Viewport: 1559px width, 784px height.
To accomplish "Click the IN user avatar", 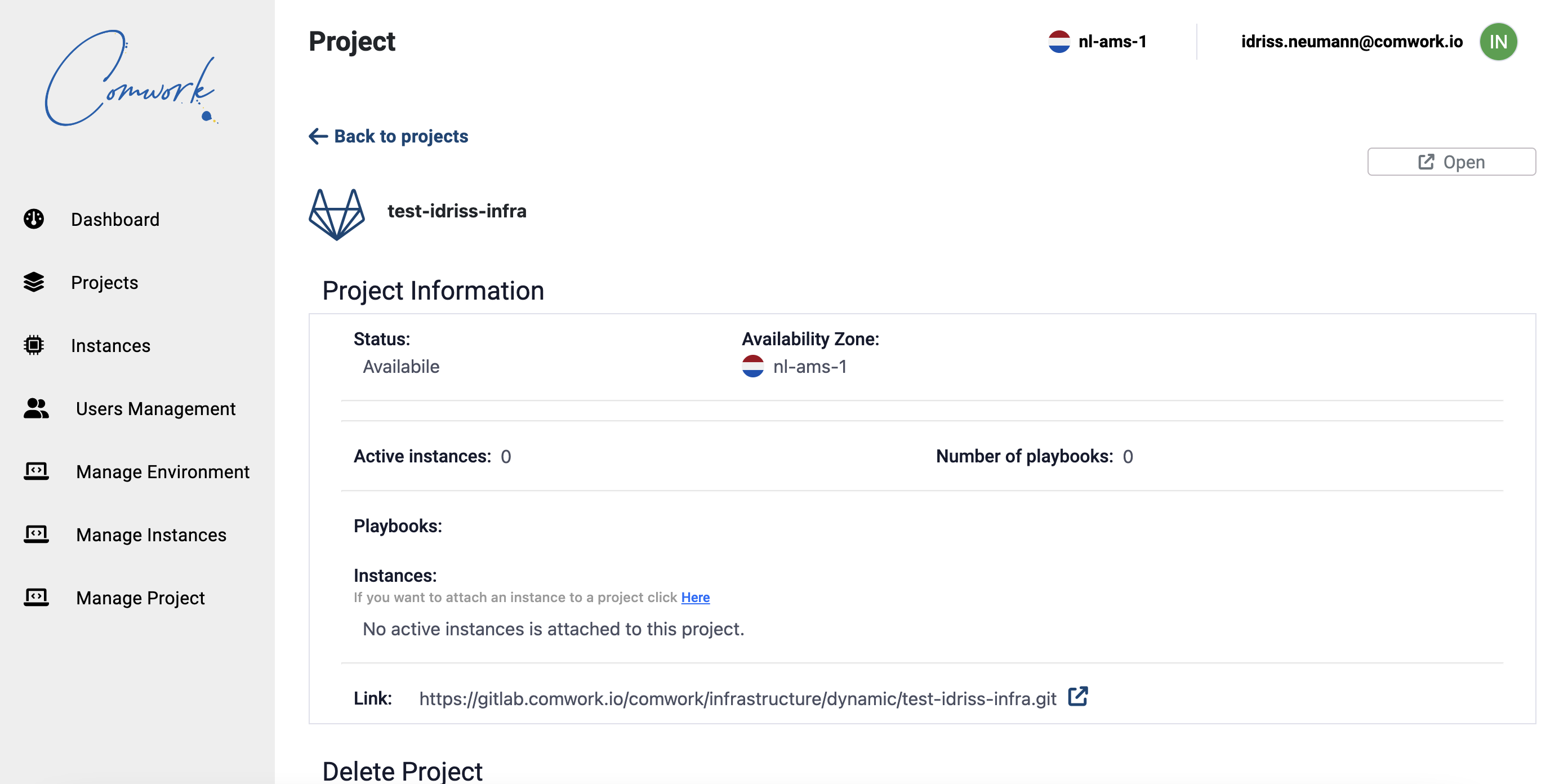I will pyautogui.click(x=1499, y=42).
